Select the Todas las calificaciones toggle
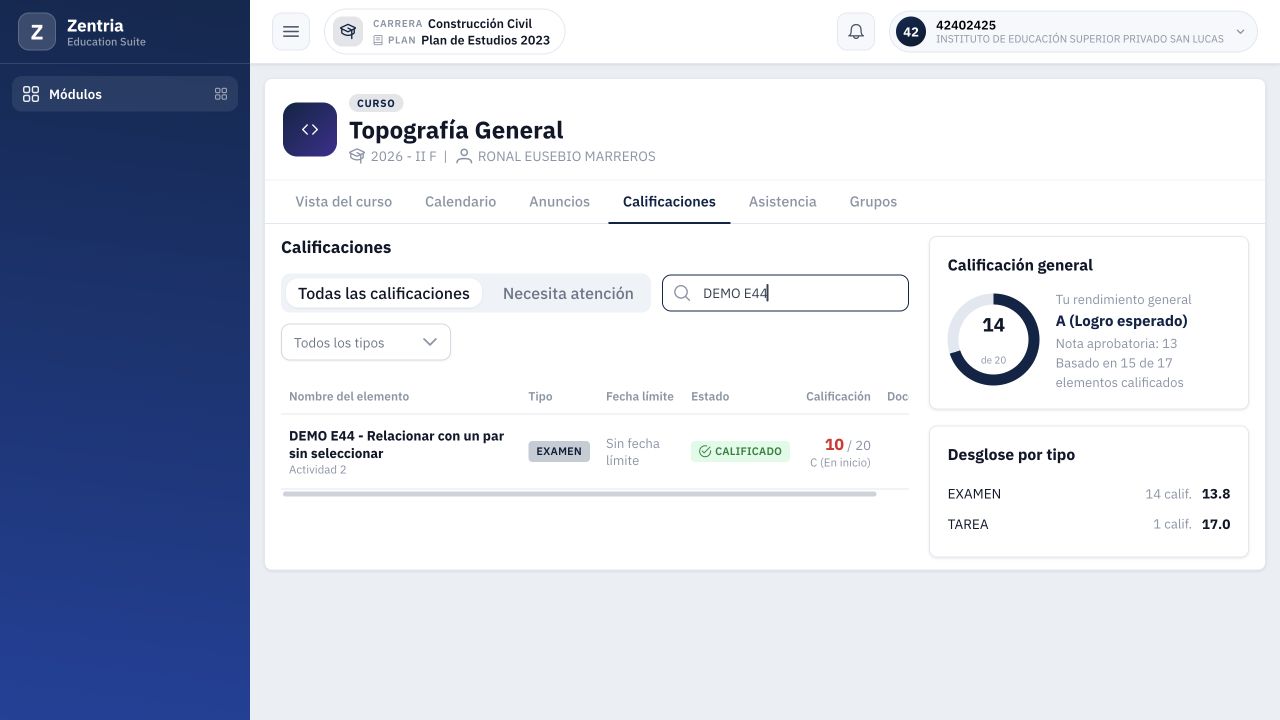This screenshot has height=720, width=1280. click(x=384, y=293)
